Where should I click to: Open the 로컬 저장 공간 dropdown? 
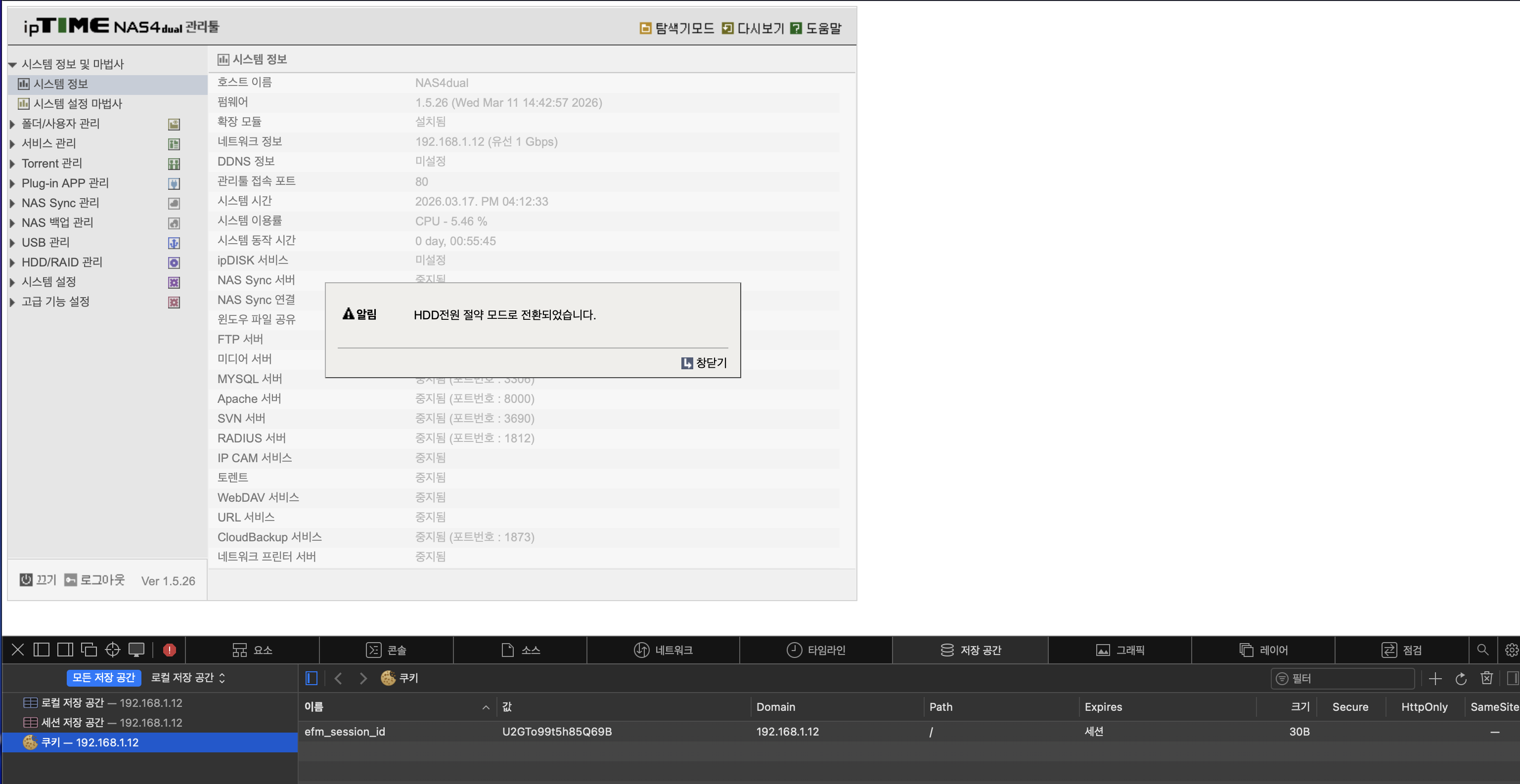point(188,678)
